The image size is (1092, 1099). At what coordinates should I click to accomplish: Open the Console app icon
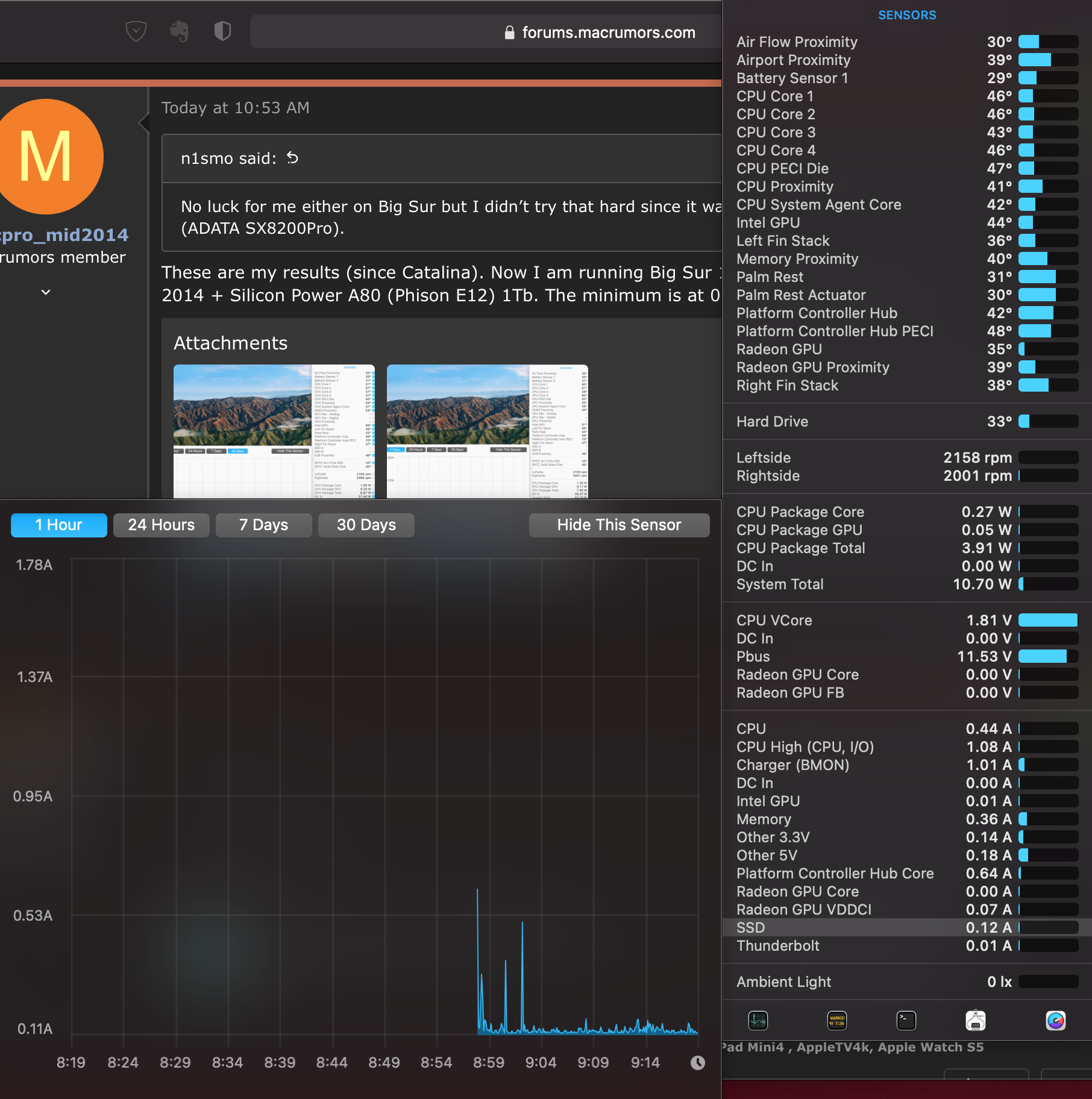[x=837, y=1020]
